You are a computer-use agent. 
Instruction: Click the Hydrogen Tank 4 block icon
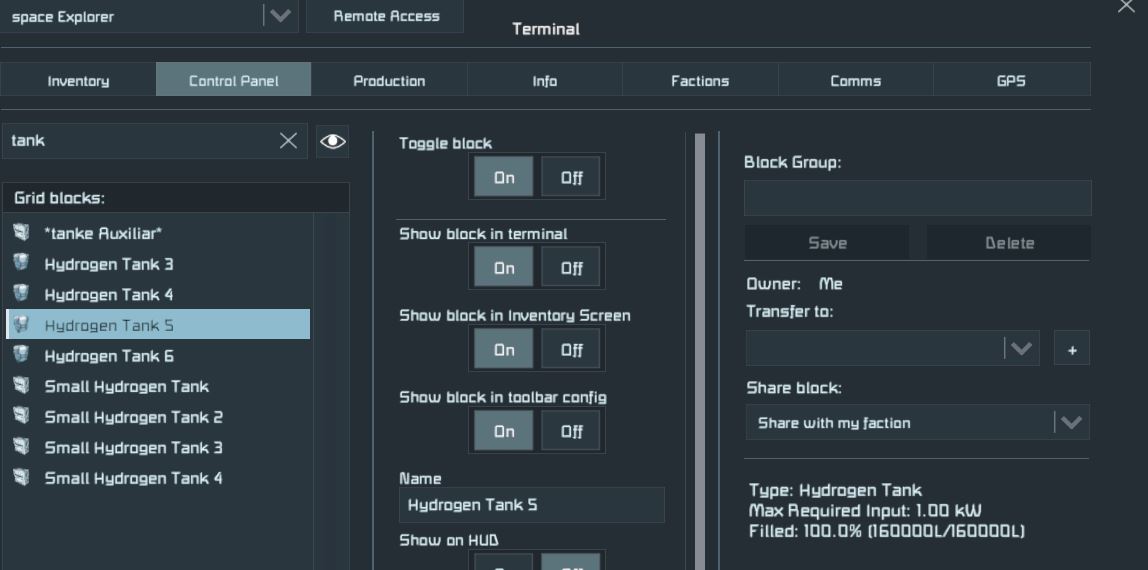coord(22,294)
